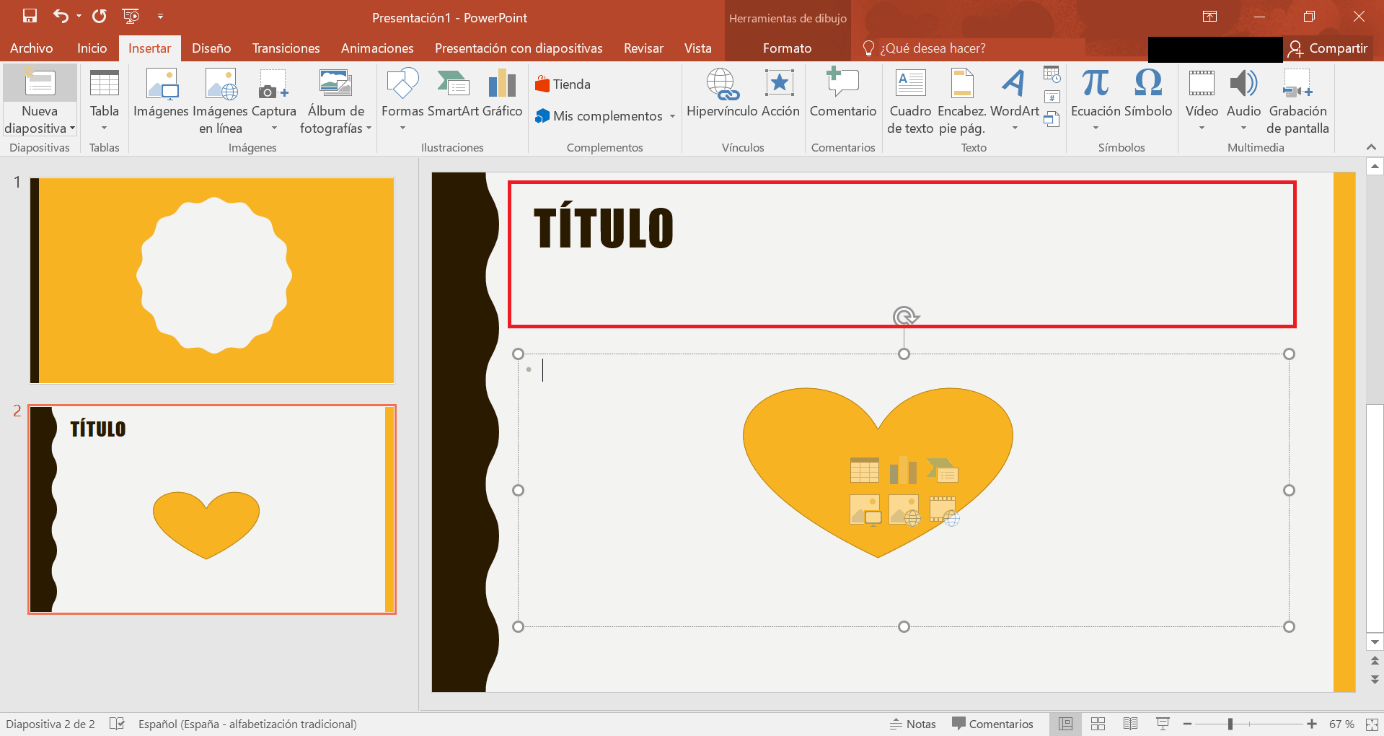Viewport: 1384px width, 736px height.
Task: Toggle Comentarios pane in status bar
Action: (x=993, y=724)
